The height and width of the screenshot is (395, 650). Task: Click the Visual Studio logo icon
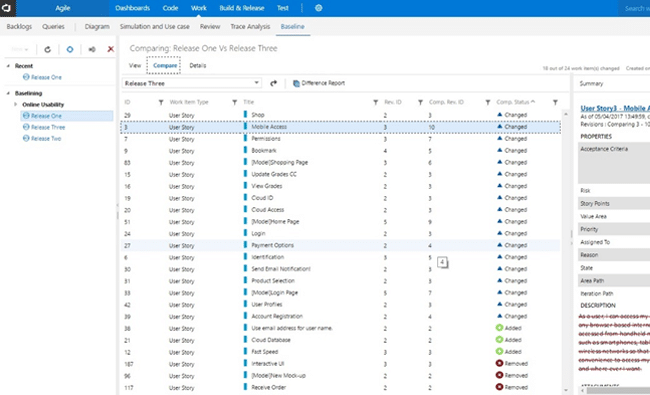click(x=7, y=8)
